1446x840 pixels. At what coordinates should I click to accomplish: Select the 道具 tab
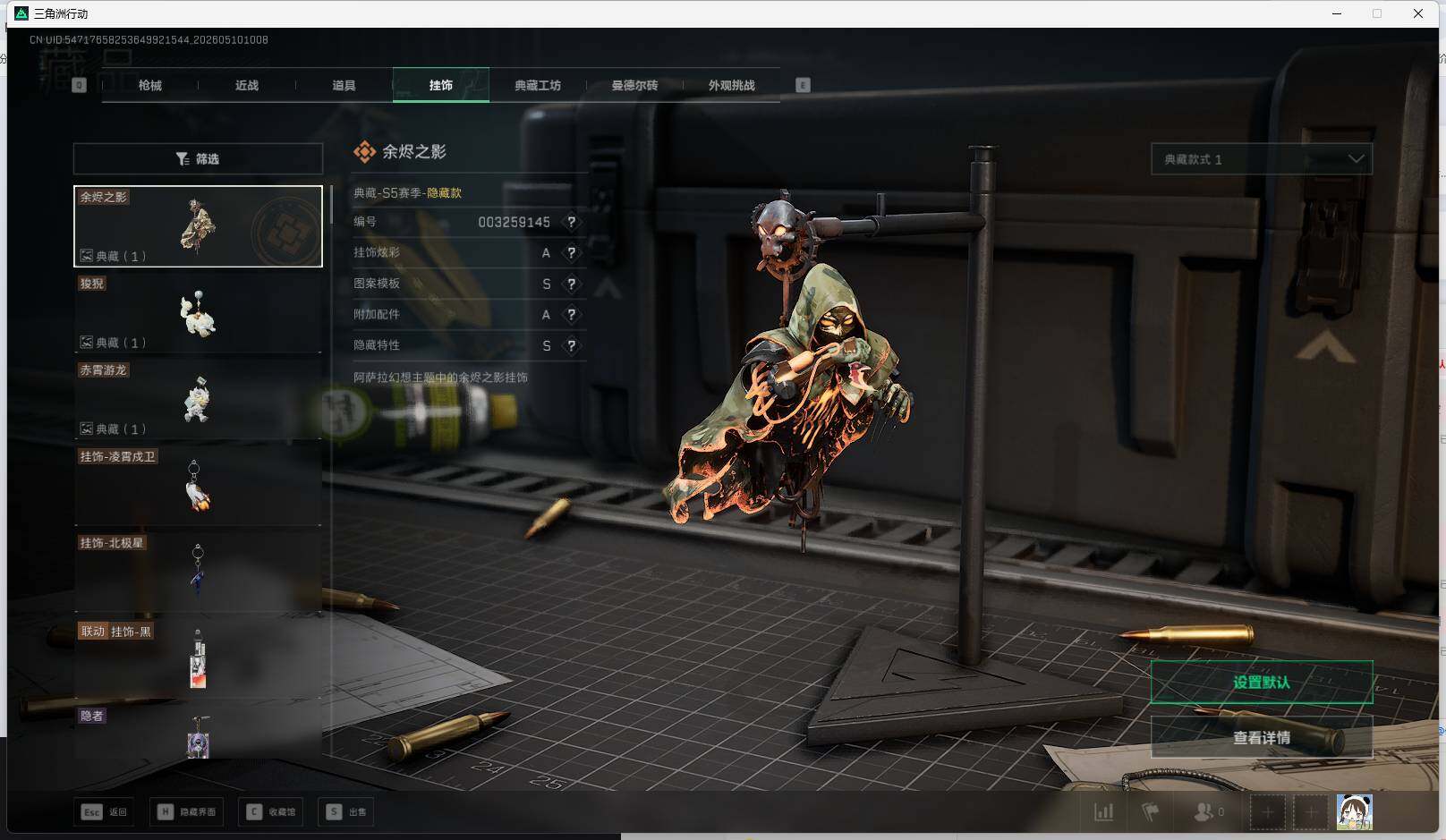point(344,85)
